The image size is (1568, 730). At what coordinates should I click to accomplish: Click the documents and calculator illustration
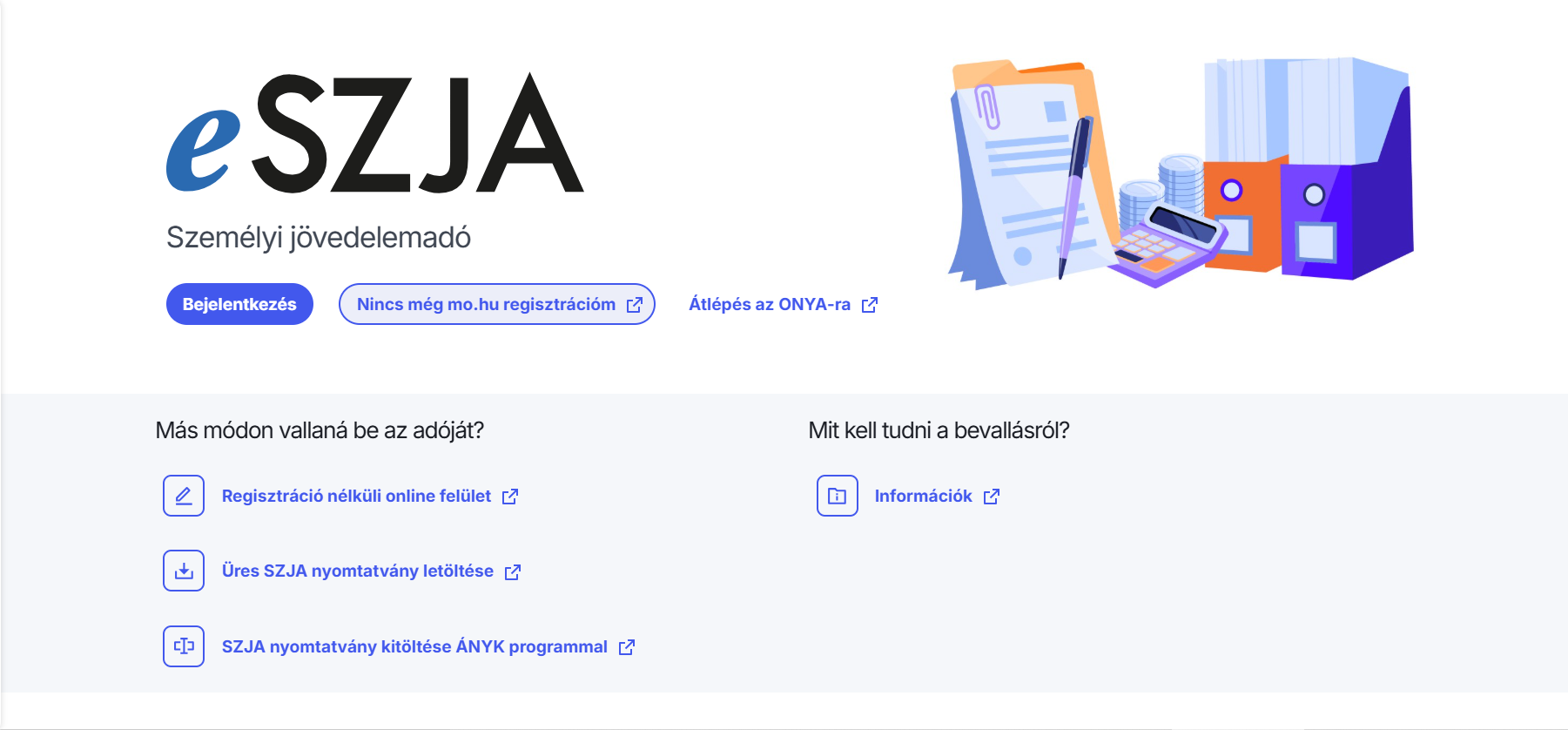(x=1181, y=173)
